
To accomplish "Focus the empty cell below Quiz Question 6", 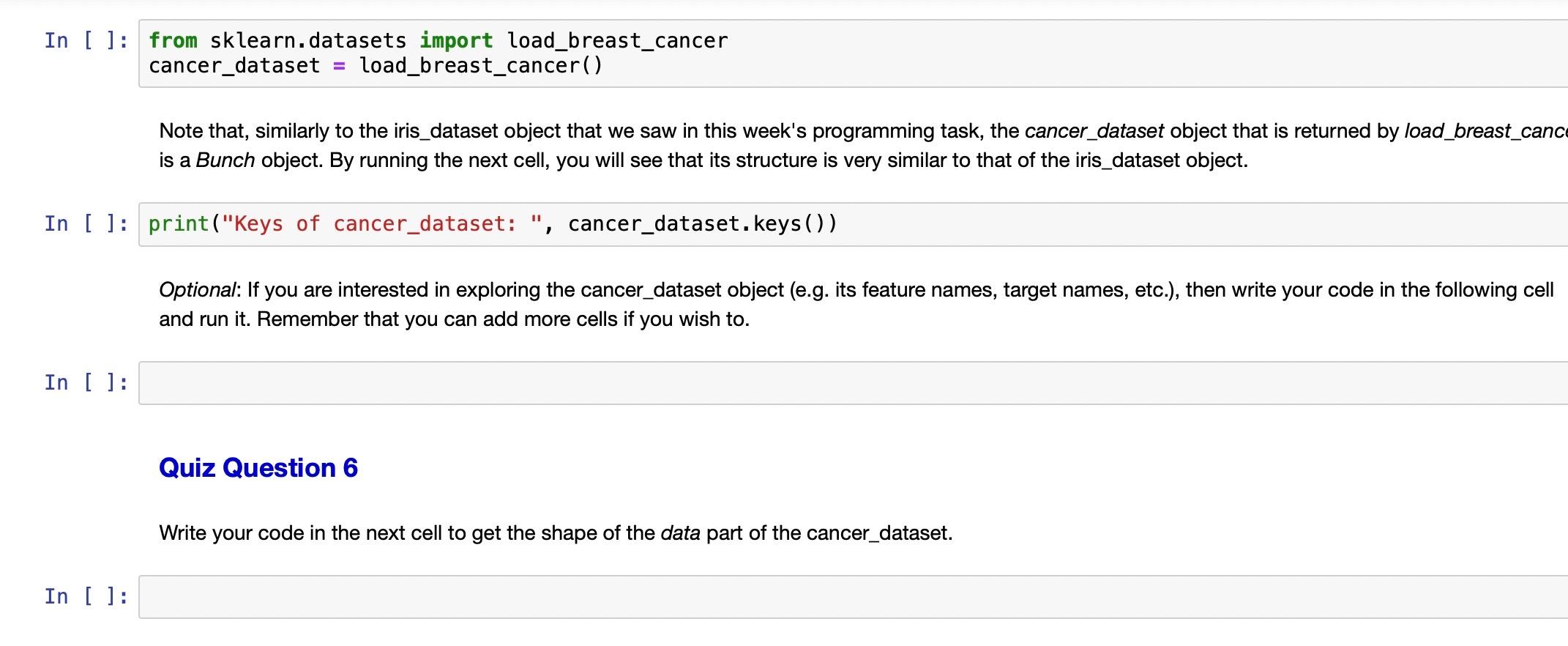I will point(854,597).
